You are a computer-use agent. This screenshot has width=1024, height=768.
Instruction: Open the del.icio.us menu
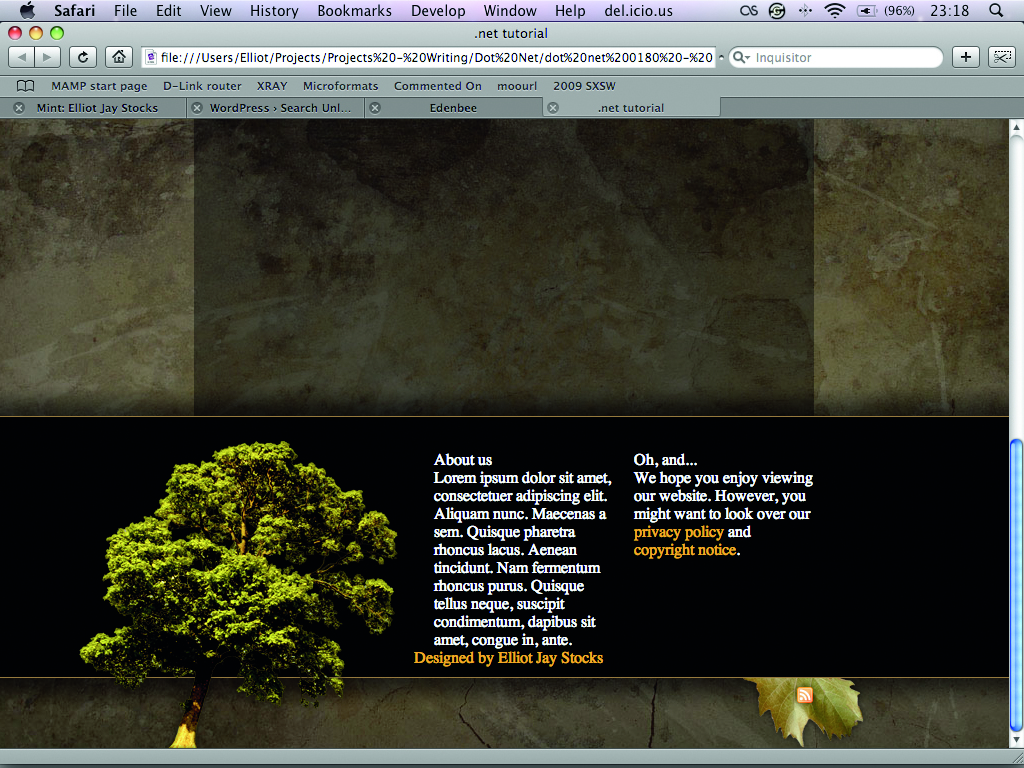point(639,10)
